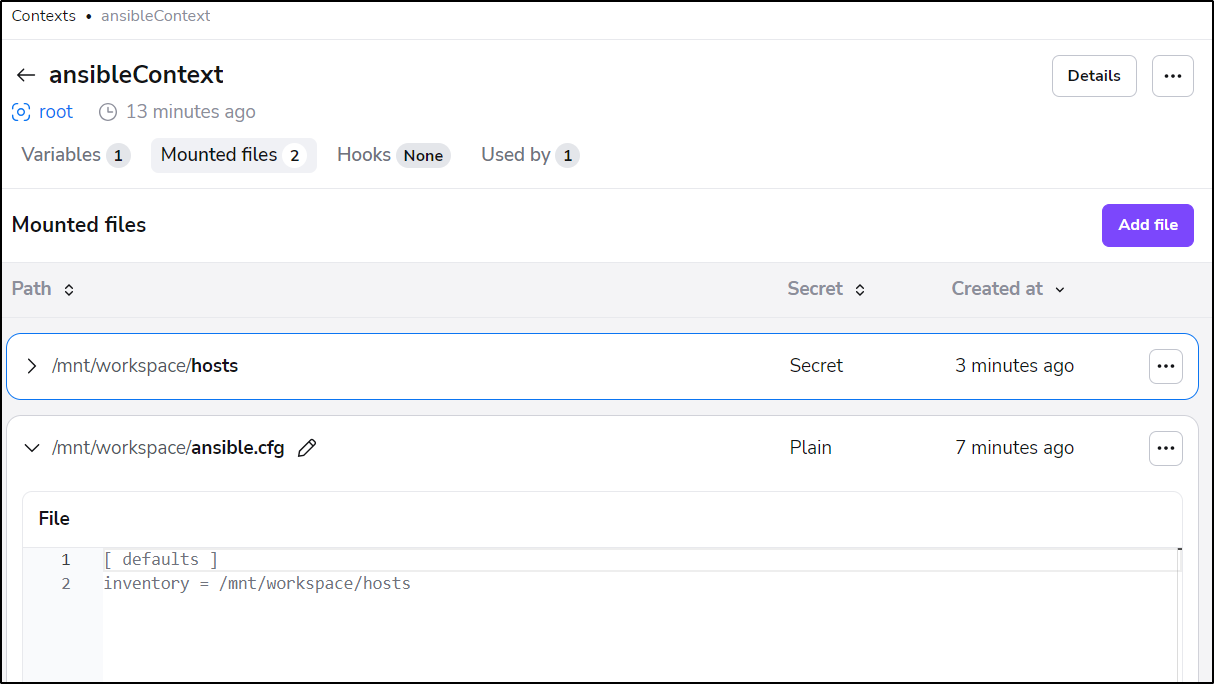Screen dimensions: 1214x684
Task: Open the Hooks tab
Action: coord(394,155)
